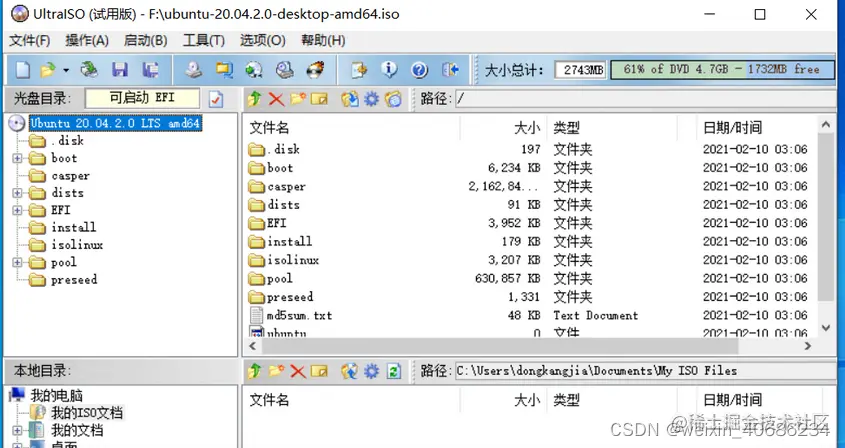
Task: Expand the EFI folder in the disc tree
Action: tap(17, 210)
